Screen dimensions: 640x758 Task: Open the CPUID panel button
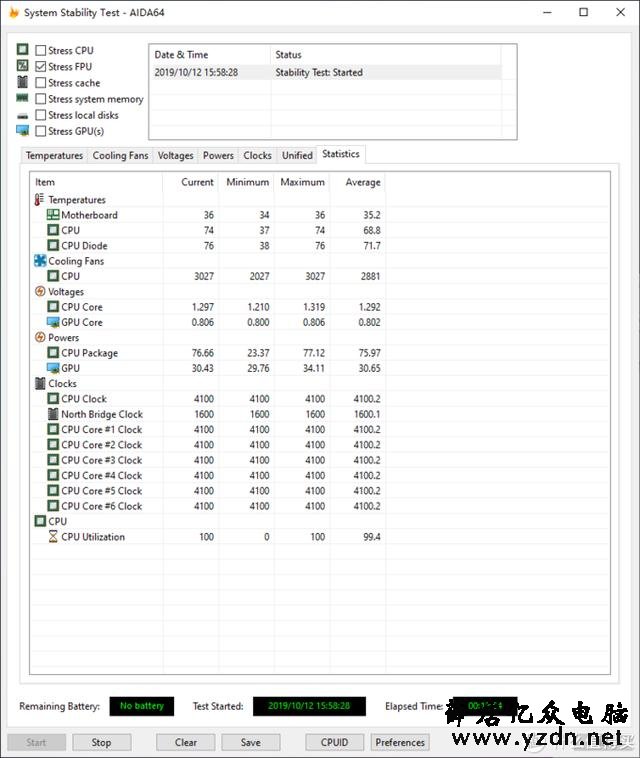[335, 742]
